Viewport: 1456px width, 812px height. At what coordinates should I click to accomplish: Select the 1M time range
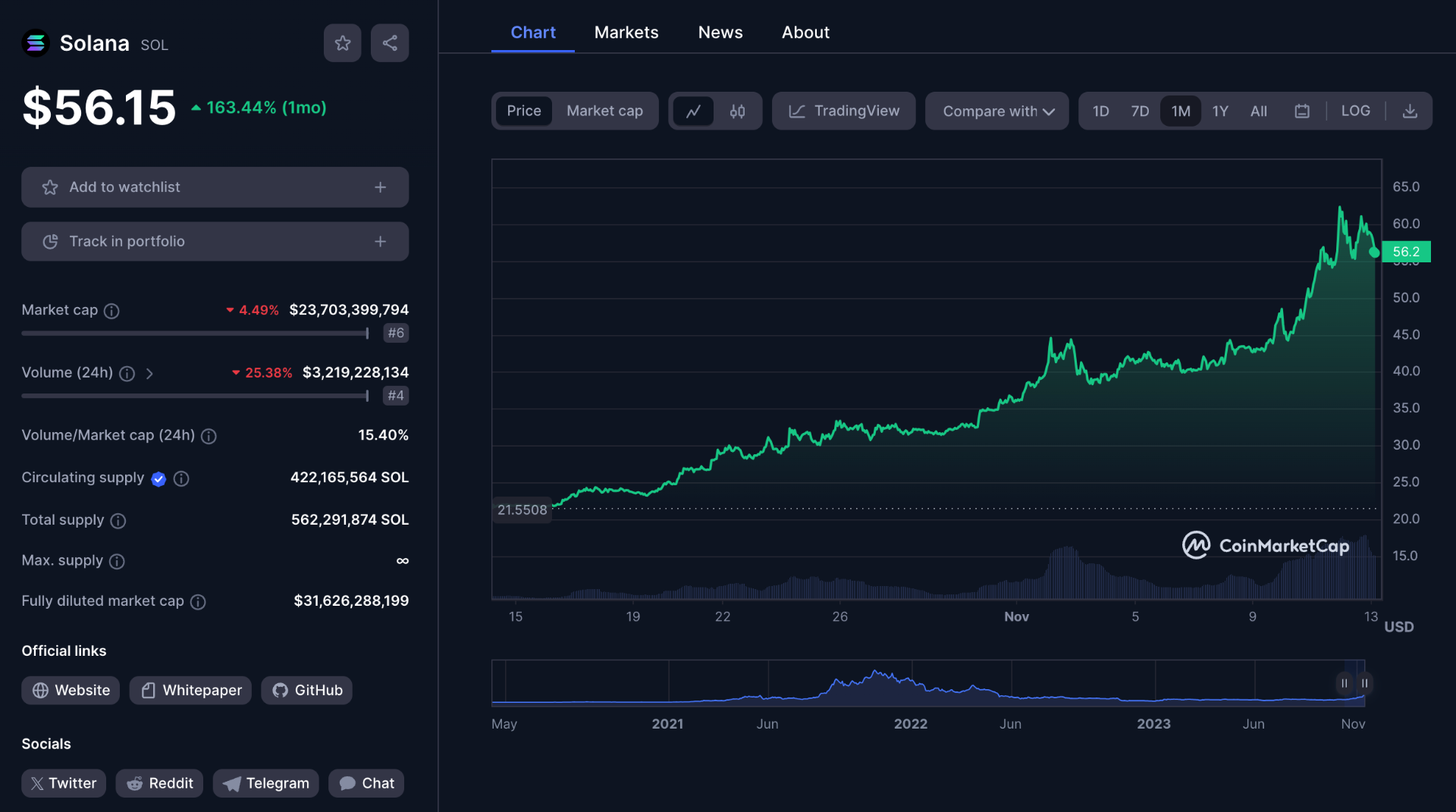[x=1181, y=111]
